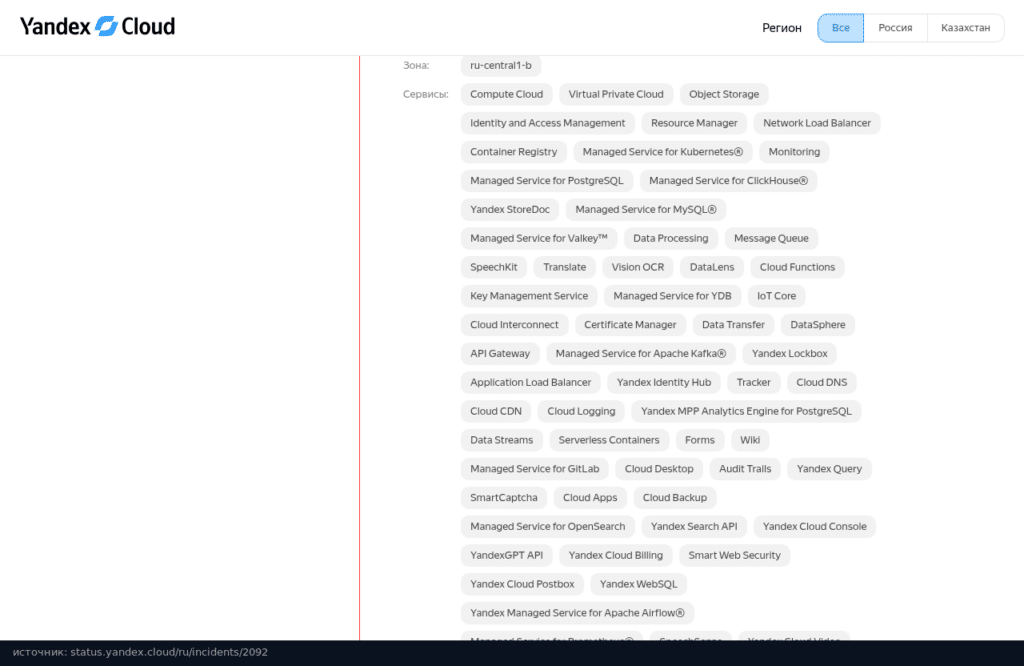
Task: Select Managed Service for PostgreSQL tag
Action: coord(547,180)
